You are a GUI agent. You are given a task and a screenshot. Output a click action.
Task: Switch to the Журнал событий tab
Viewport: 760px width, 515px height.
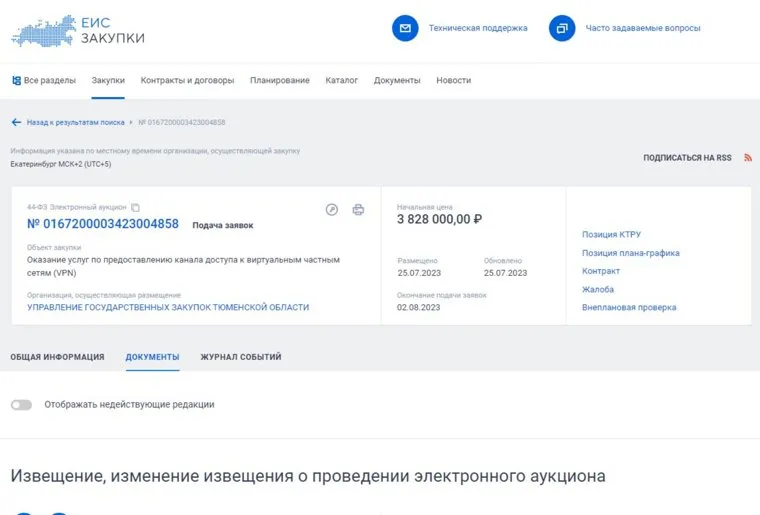pos(240,357)
